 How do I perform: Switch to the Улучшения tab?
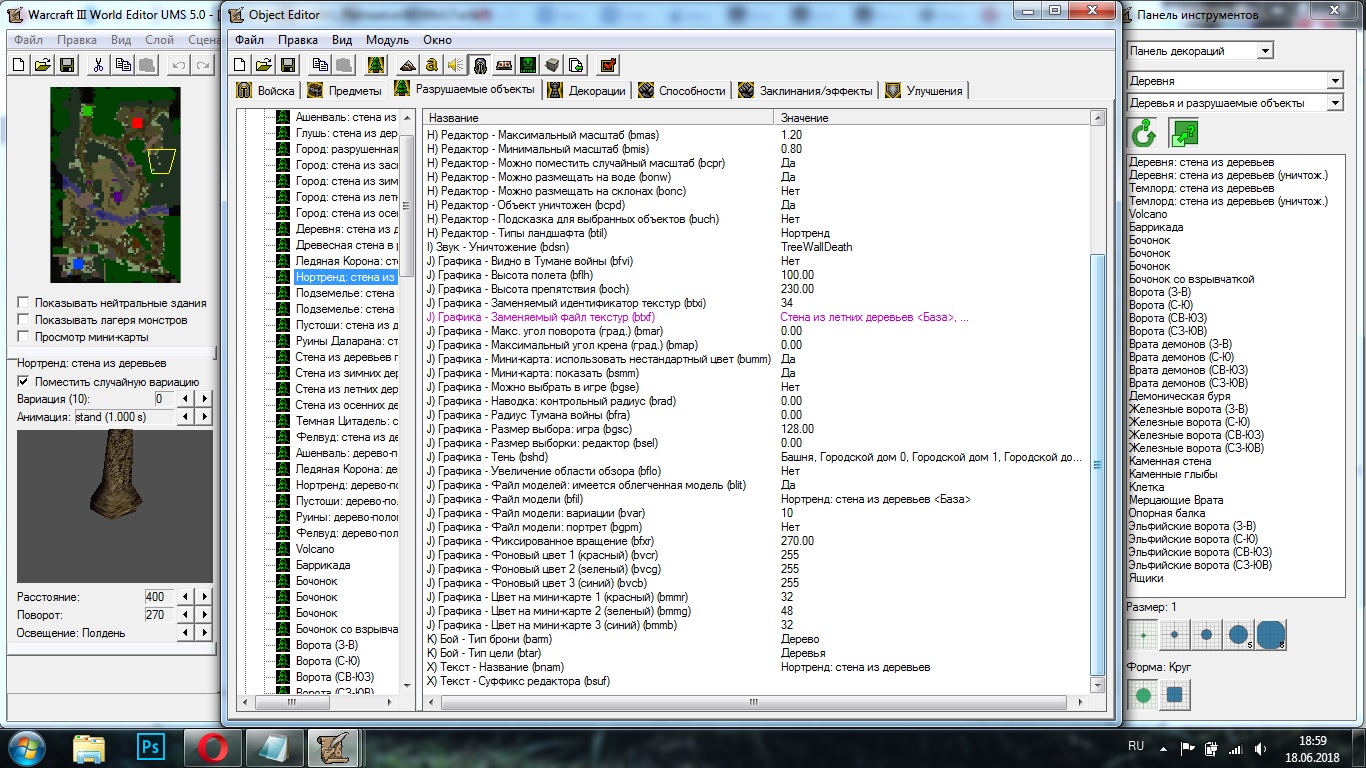pos(924,91)
